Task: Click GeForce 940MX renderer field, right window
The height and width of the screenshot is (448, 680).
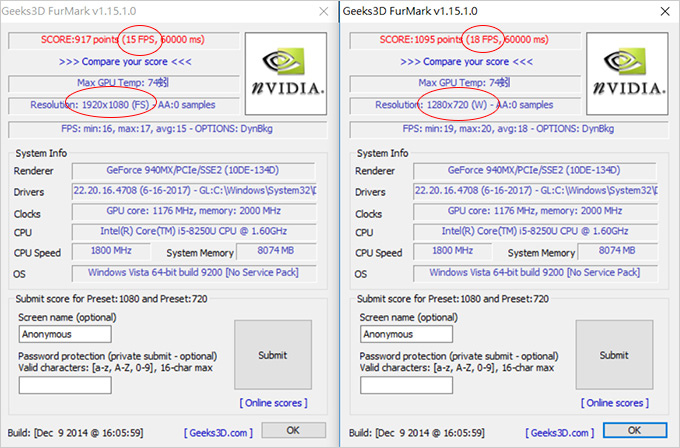Action: pyautogui.click(x=535, y=170)
